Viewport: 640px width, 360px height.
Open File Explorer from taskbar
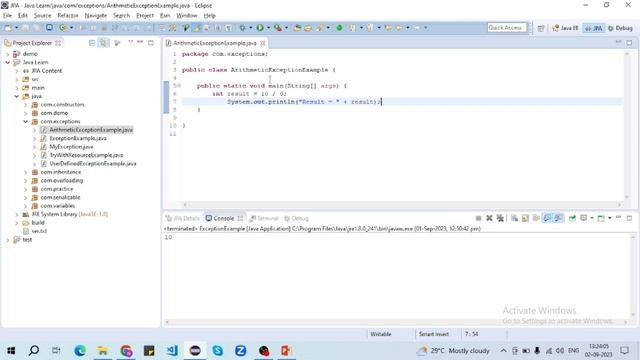click(x=103, y=351)
